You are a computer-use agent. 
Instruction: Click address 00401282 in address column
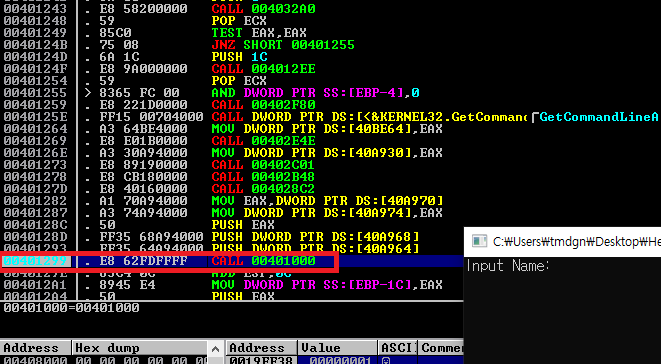[35, 201]
